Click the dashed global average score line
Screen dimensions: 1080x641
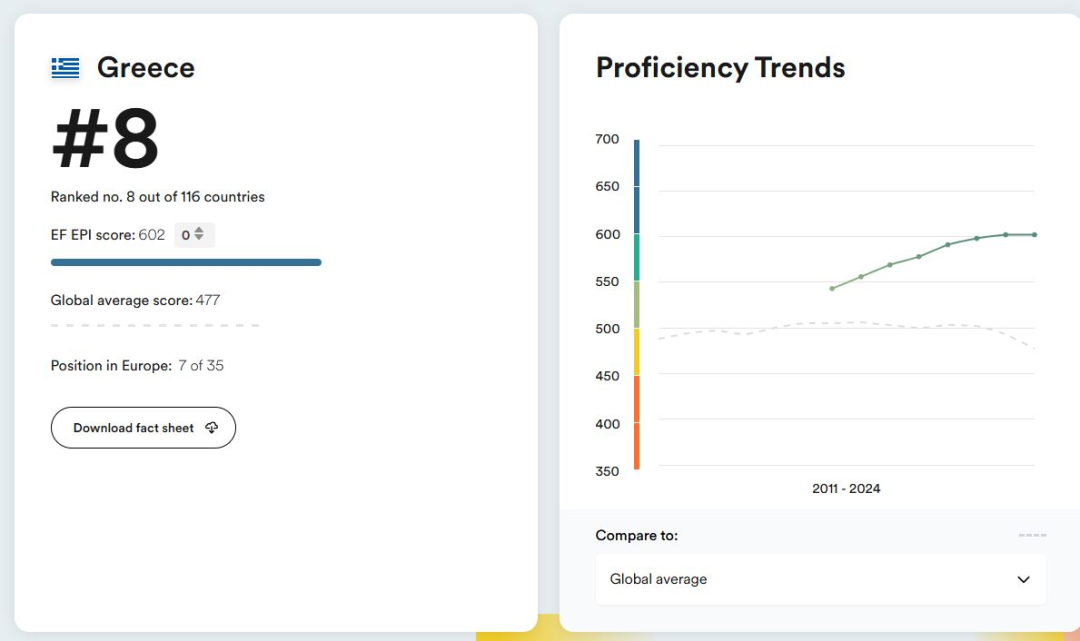(x=155, y=325)
